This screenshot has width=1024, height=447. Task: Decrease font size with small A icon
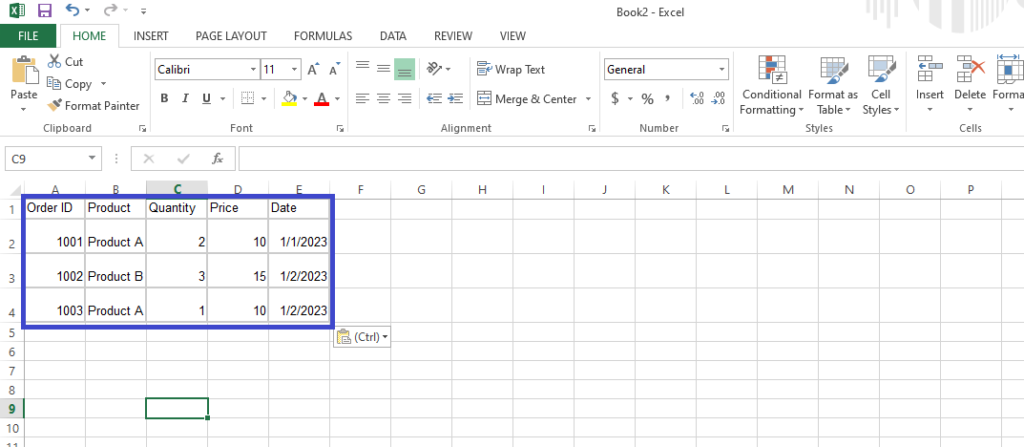click(x=334, y=69)
